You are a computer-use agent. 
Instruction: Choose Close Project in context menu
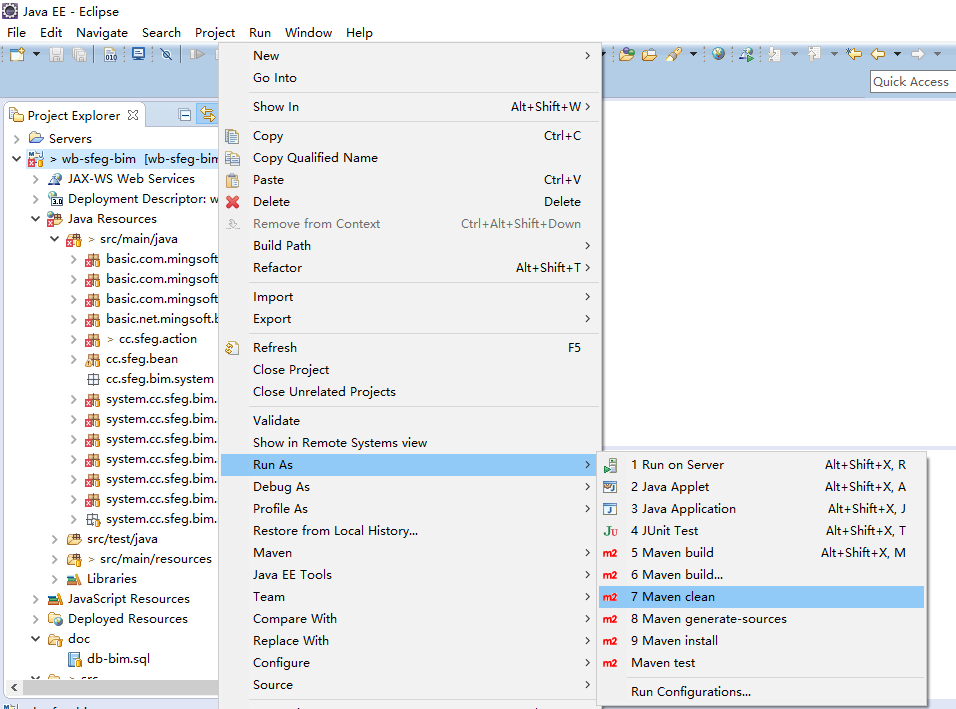tap(410, 370)
